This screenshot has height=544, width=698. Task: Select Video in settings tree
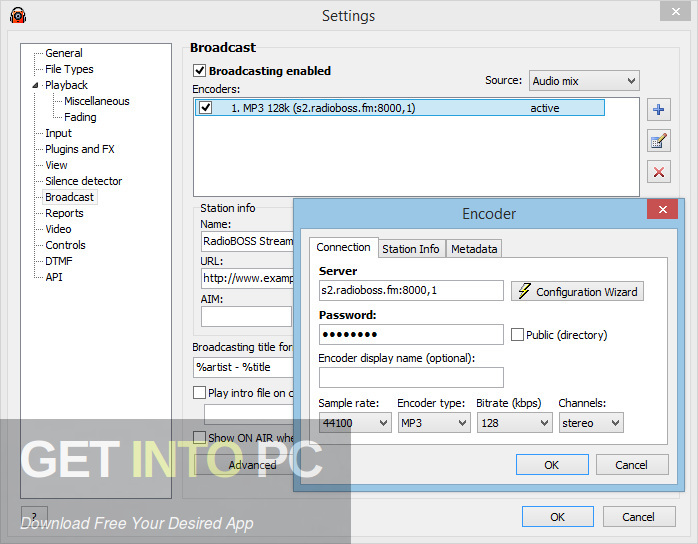58,229
